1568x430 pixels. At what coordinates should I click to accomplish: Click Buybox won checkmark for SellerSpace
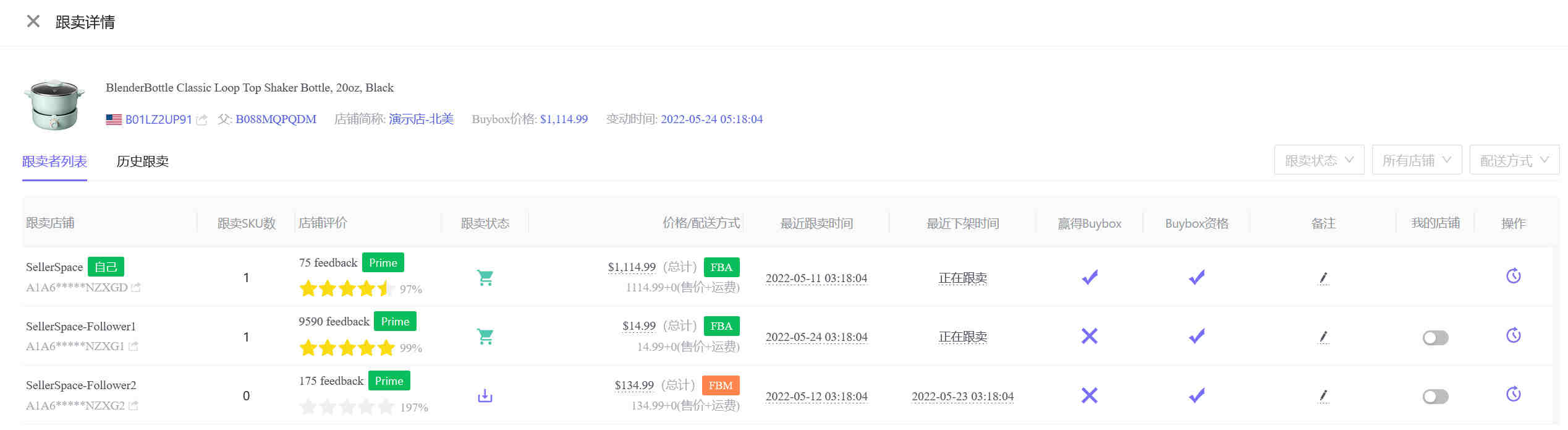click(x=1090, y=277)
